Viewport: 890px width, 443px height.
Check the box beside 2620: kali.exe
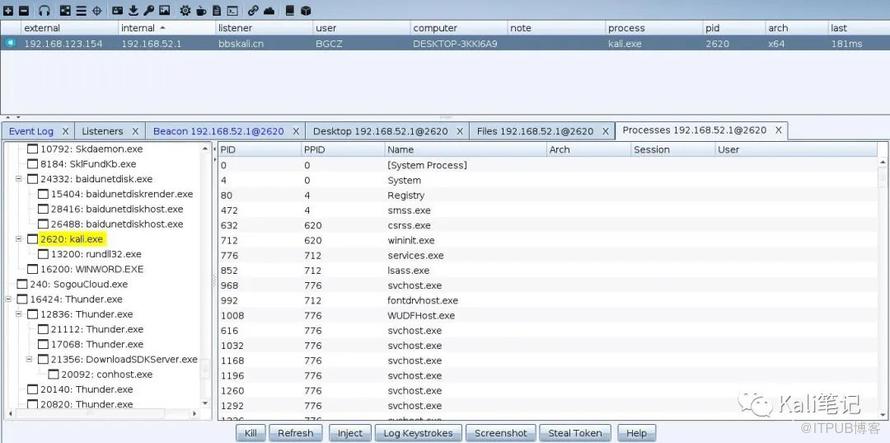(x=32, y=240)
